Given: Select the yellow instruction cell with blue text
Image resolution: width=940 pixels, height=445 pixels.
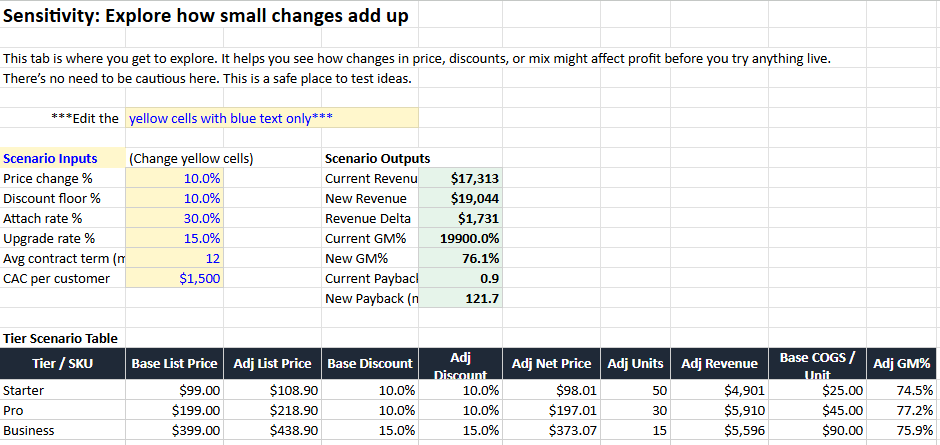Looking at the screenshot, I should tap(272, 118).
